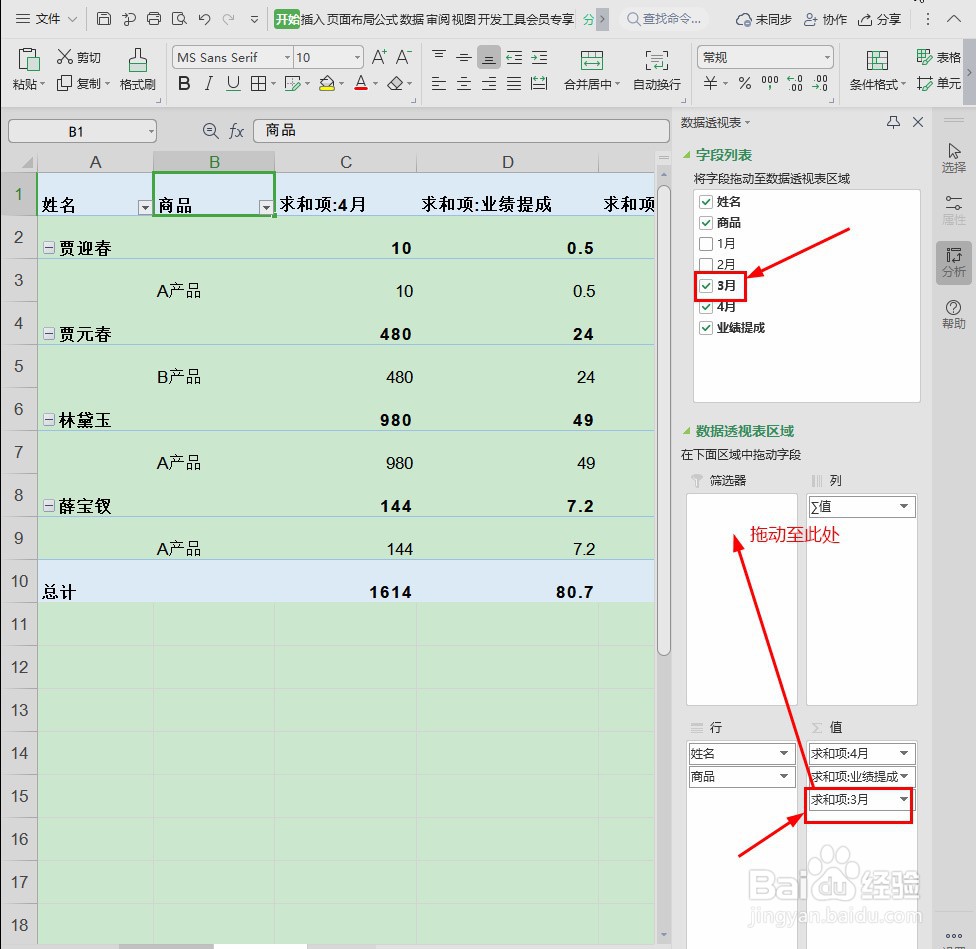Image resolution: width=976 pixels, height=949 pixels.
Task: Uncheck the 姓名 field checkbox
Action: coord(706,201)
